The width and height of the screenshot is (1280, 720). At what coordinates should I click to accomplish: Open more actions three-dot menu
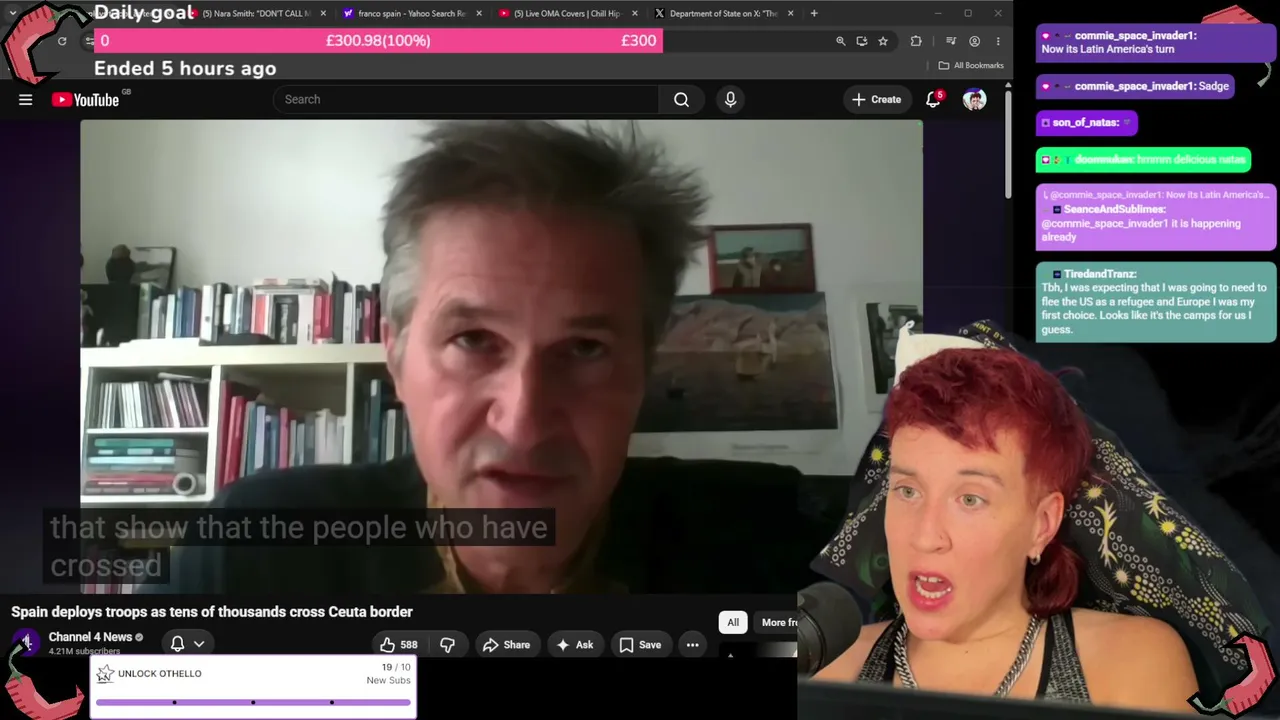(692, 645)
